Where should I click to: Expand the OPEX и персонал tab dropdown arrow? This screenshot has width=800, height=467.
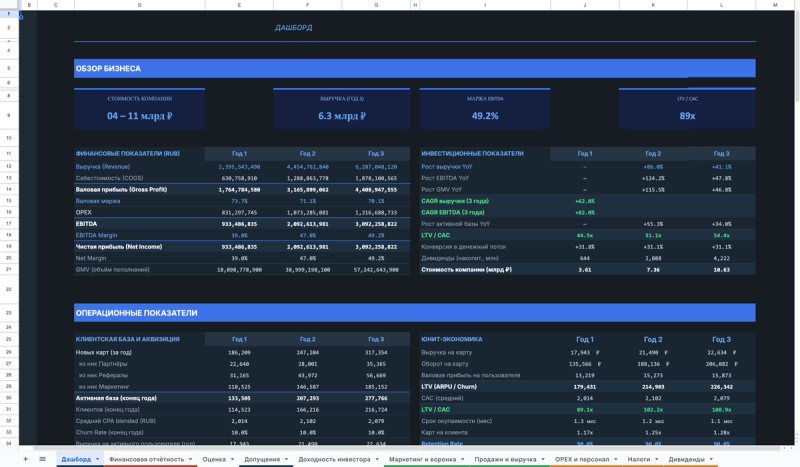[x=616, y=459]
